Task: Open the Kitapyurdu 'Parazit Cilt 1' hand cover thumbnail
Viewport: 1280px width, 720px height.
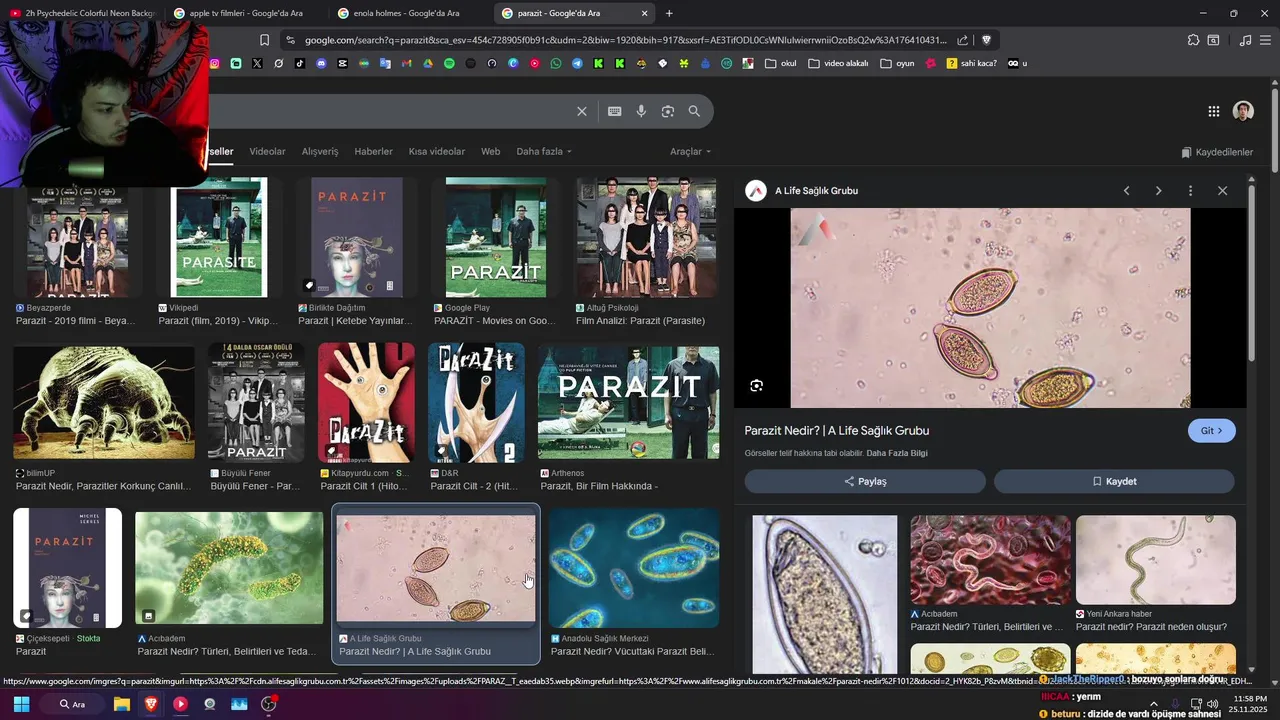Action: click(x=366, y=402)
